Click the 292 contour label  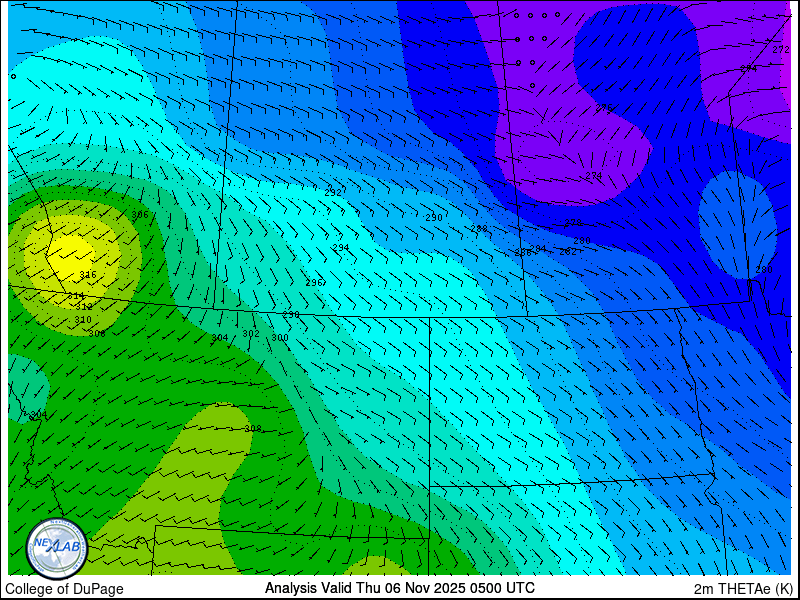[333, 193]
